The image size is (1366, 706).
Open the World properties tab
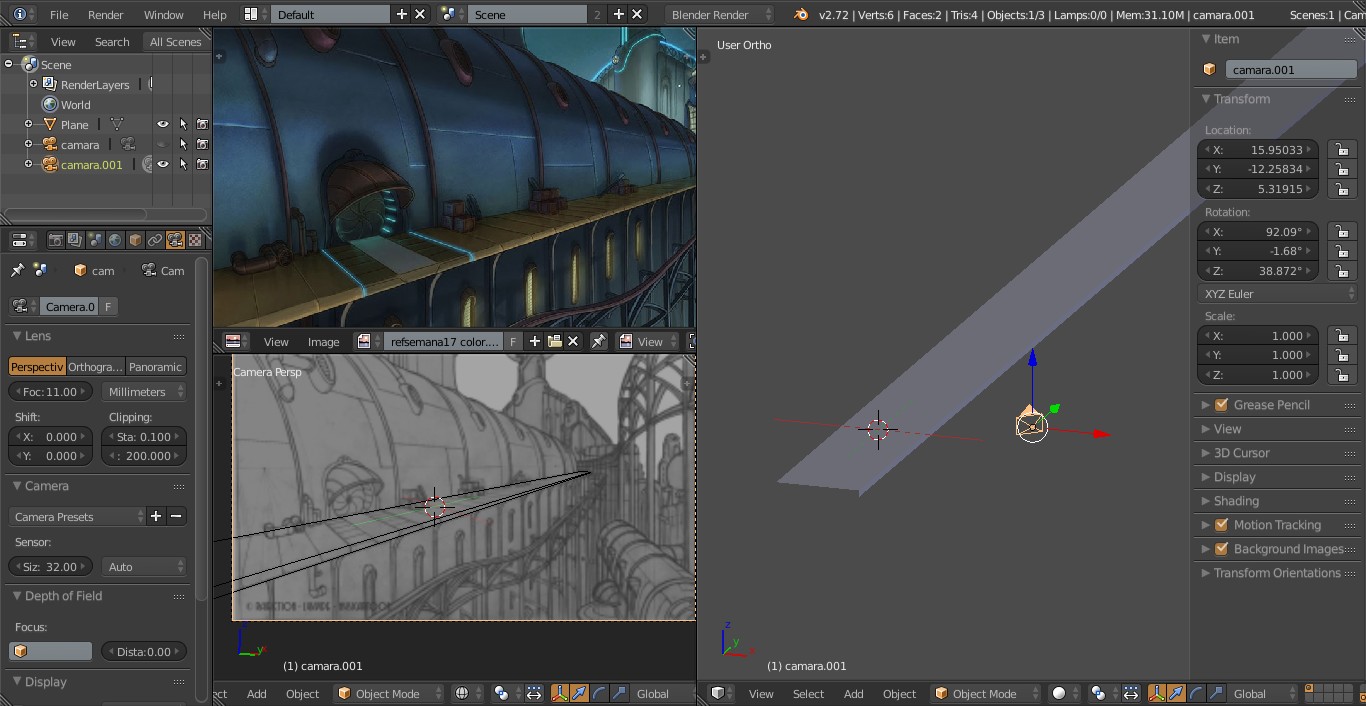[x=115, y=240]
